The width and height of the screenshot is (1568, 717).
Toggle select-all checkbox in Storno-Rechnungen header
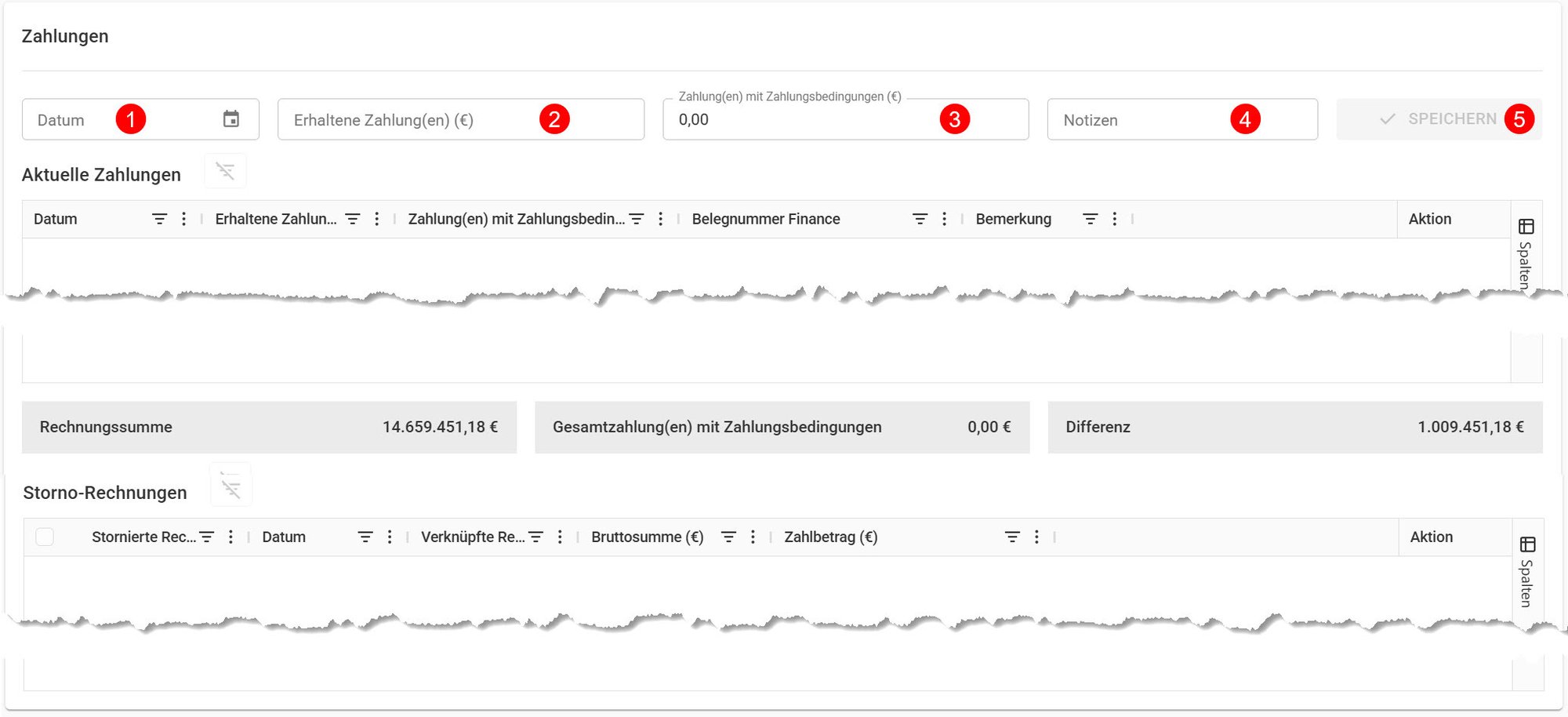coord(45,537)
